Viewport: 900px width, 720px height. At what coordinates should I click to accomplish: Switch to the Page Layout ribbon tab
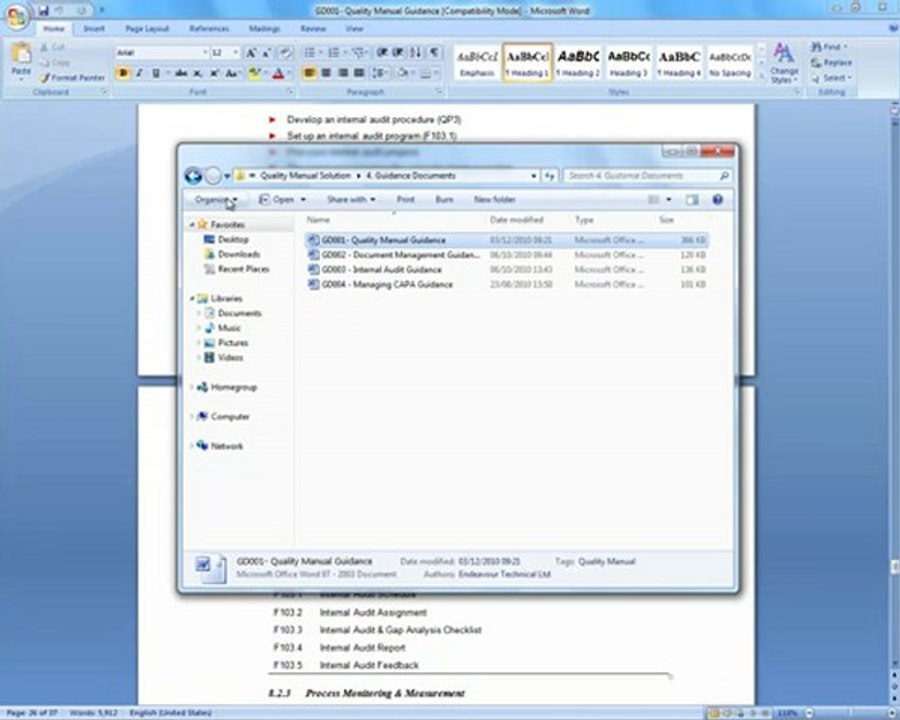pyautogui.click(x=147, y=28)
